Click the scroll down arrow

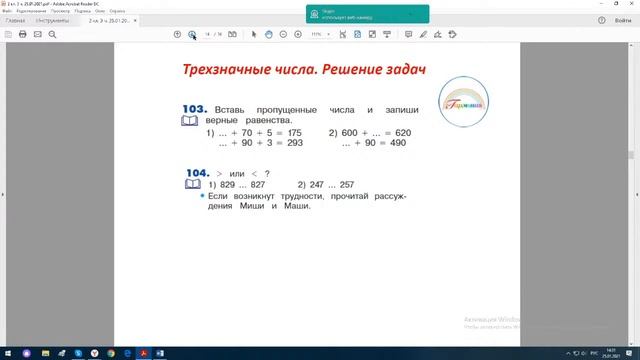click(631, 344)
